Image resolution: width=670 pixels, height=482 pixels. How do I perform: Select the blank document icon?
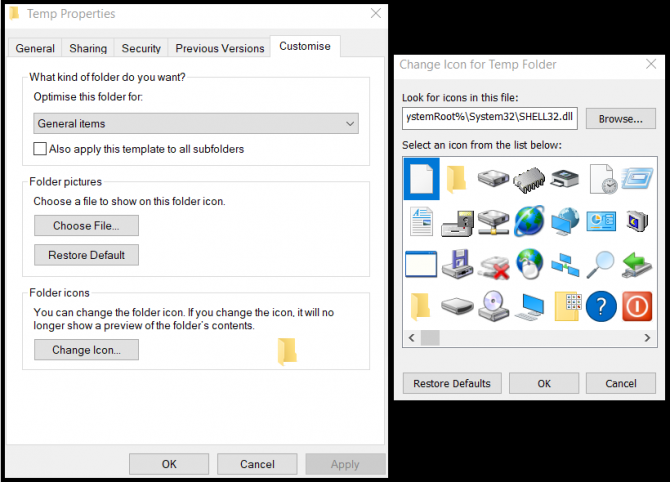[421, 179]
